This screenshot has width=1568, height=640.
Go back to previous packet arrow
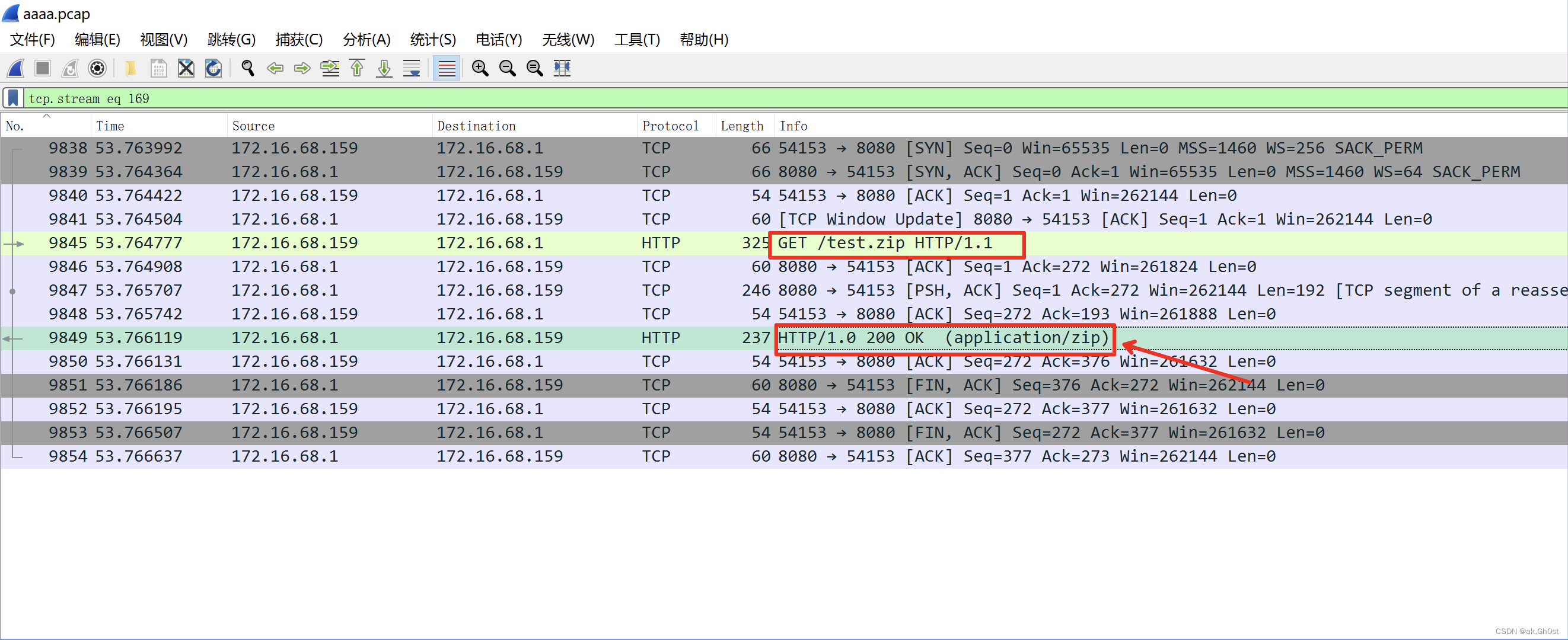[x=275, y=68]
